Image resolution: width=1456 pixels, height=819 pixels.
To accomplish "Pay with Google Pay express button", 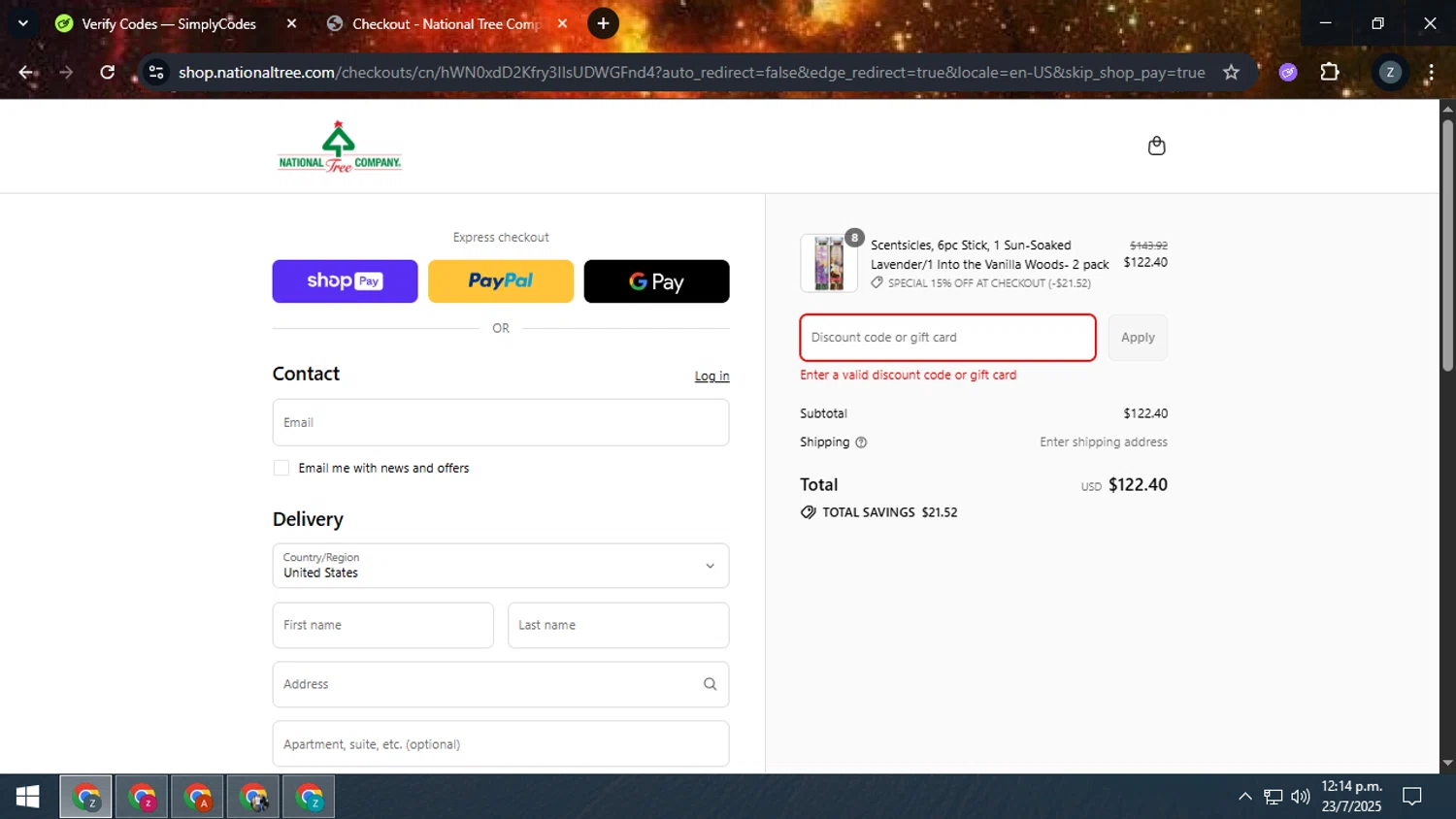I will (656, 281).
